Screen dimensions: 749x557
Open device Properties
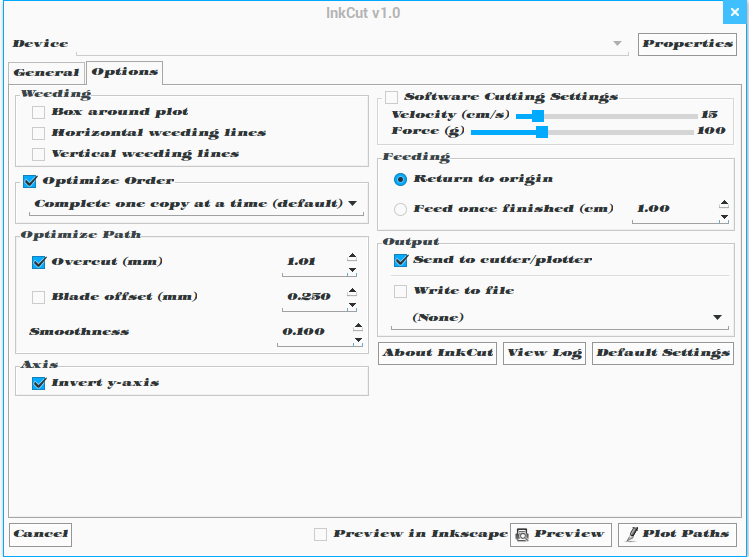[687, 44]
